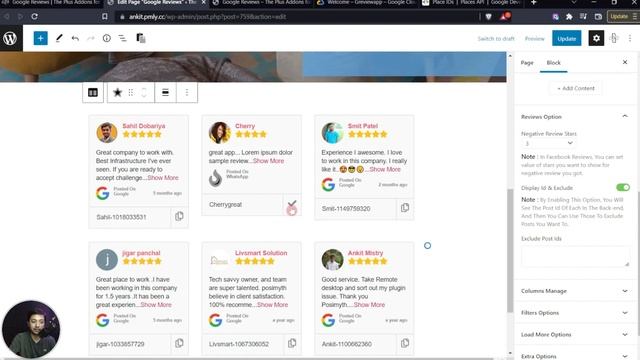Open the editor options three-dot menu

(x=630, y=38)
